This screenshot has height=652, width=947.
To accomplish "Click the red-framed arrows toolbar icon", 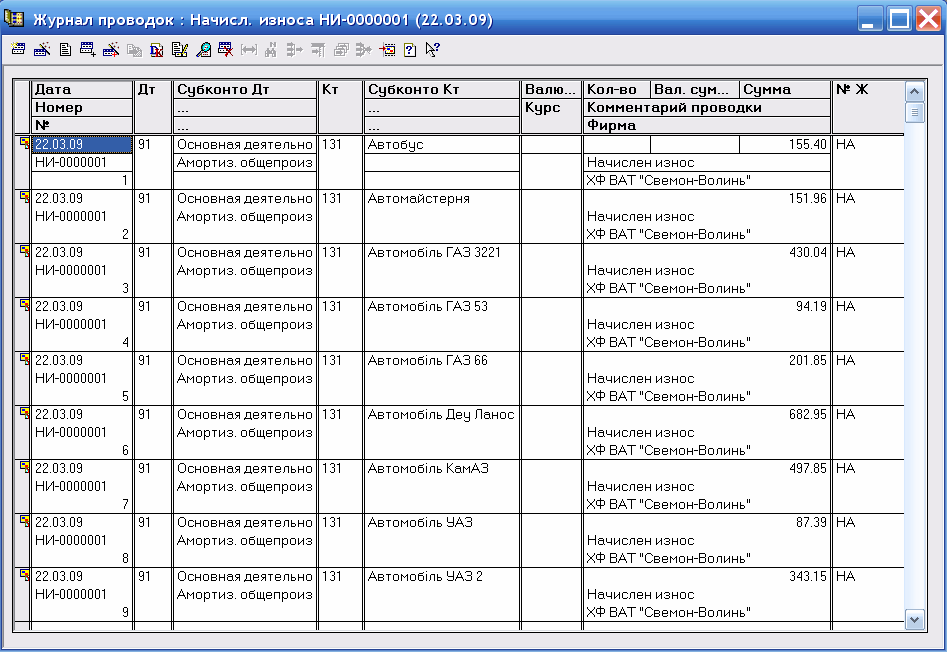I will click(x=387, y=49).
